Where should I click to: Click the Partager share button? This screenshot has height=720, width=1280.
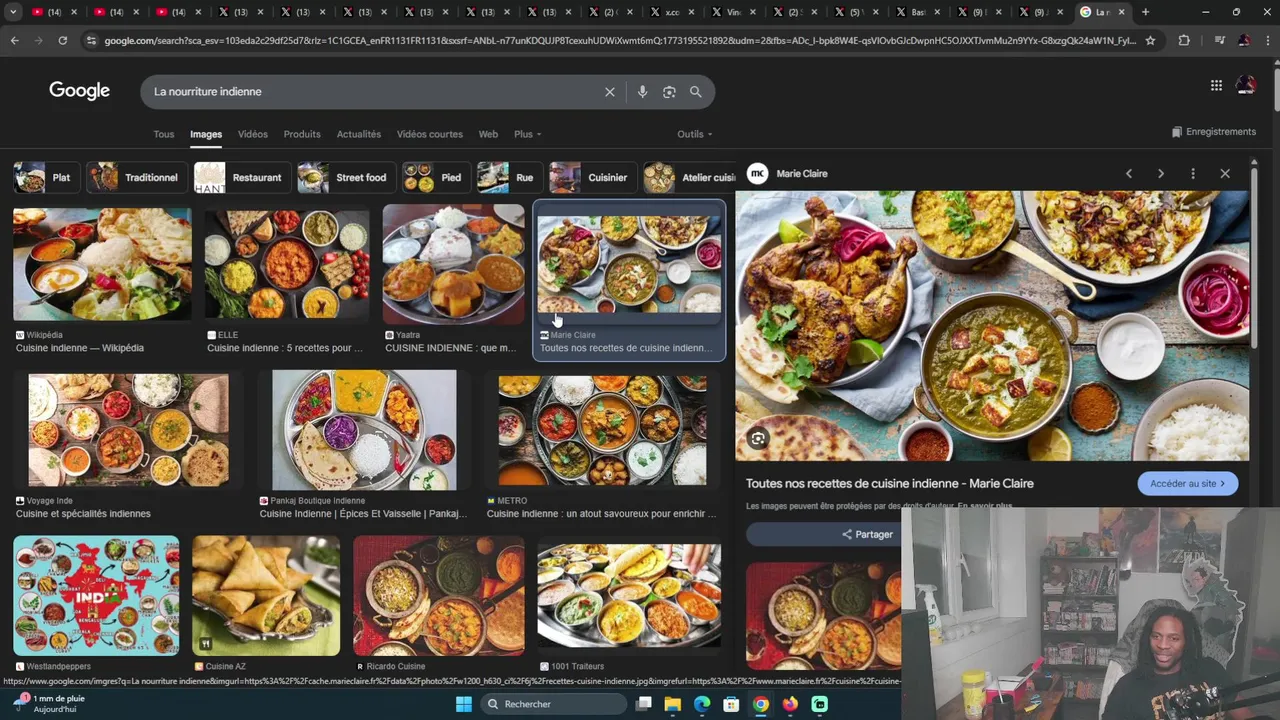point(867,535)
